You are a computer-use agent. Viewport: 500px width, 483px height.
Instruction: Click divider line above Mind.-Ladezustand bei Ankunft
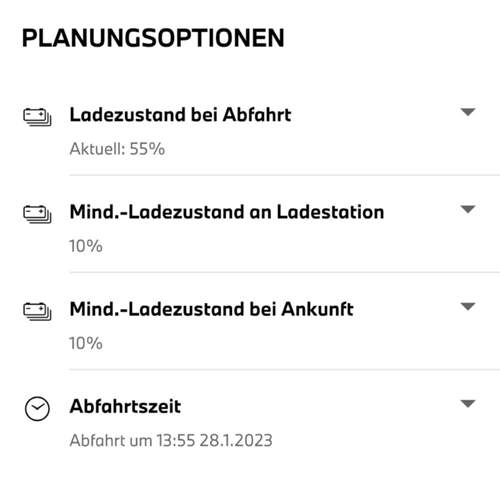click(x=285, y=272)
